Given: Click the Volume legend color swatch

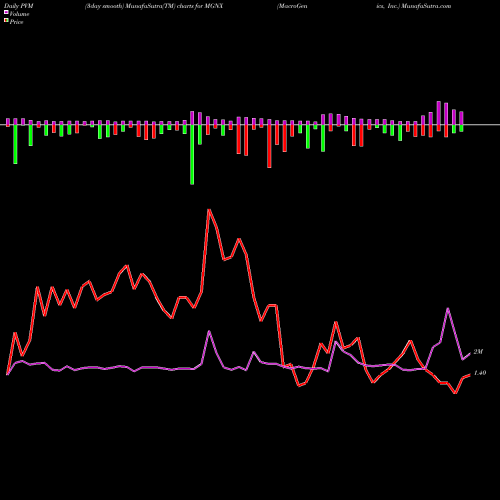Looking at the screenshot, I should [6, 12].
